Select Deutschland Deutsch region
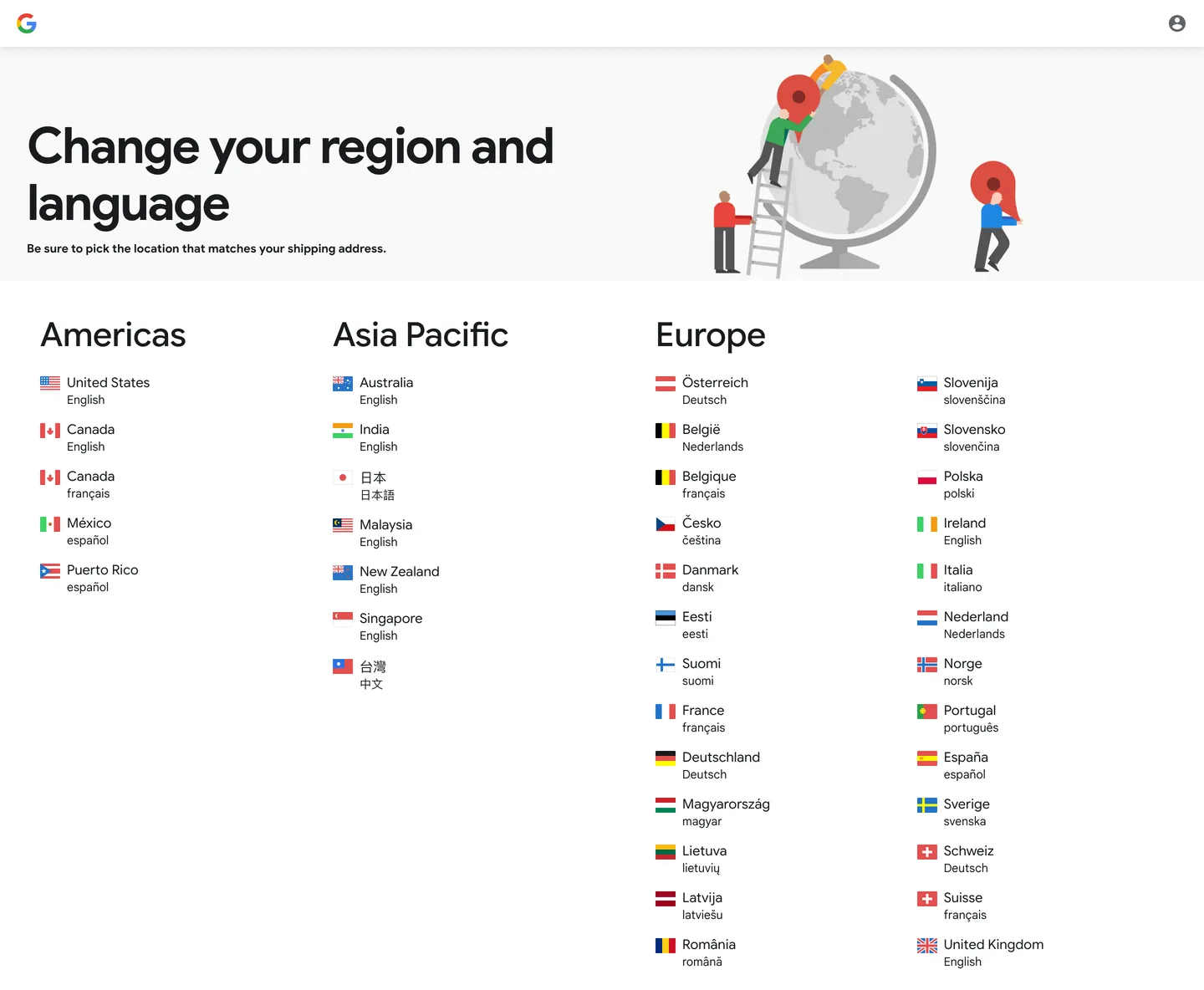The height and width of the screenshot is (990, 1204). point(708,765)
